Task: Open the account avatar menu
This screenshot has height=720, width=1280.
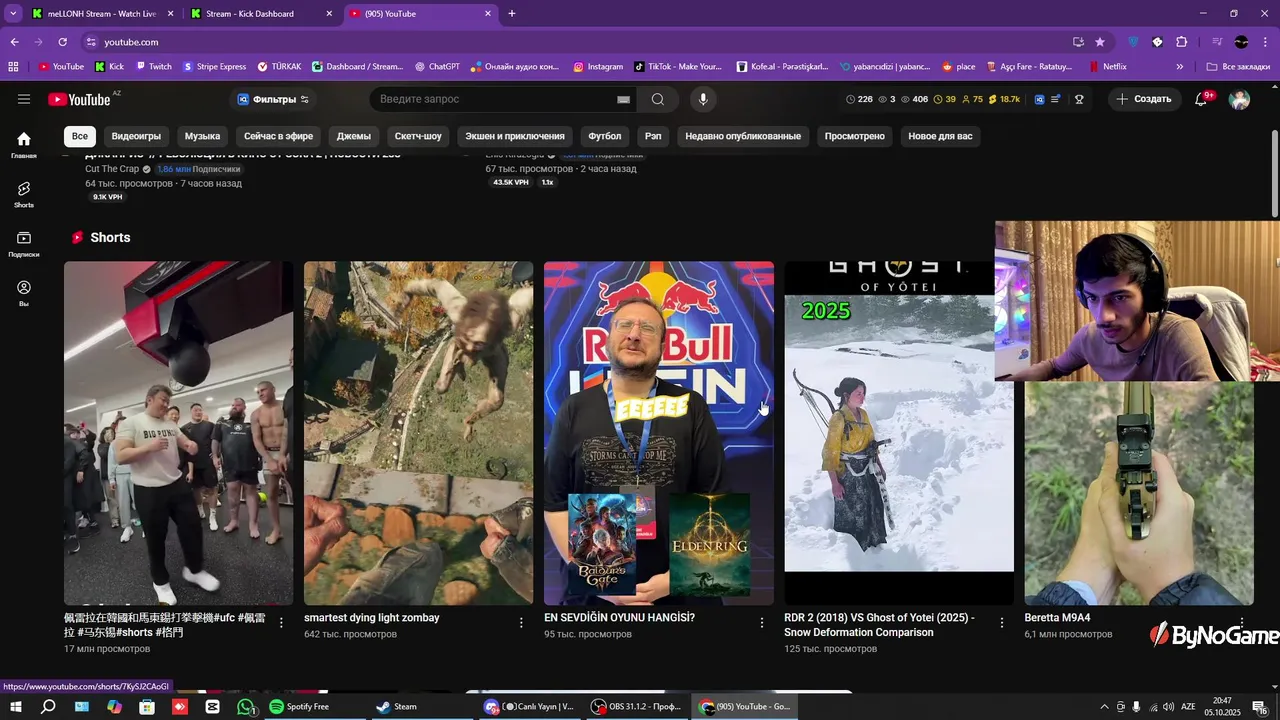Action: pos(1239,99)
